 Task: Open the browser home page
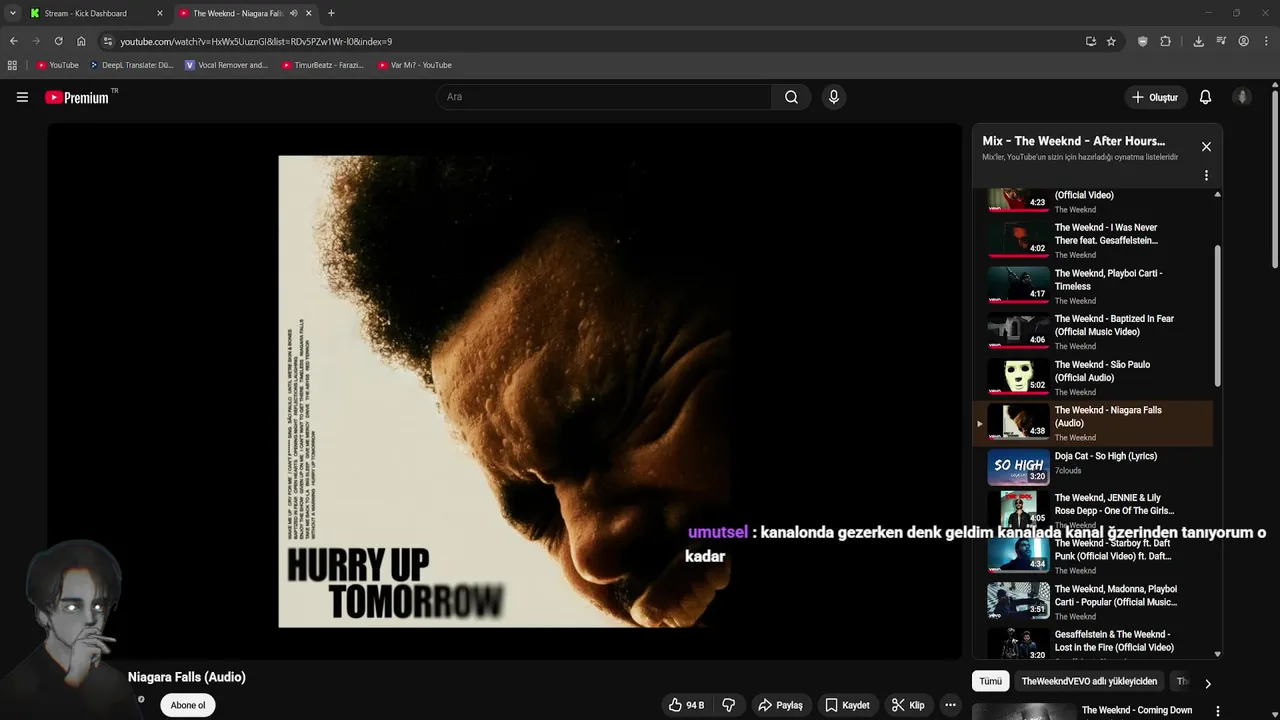pos(81,41)
